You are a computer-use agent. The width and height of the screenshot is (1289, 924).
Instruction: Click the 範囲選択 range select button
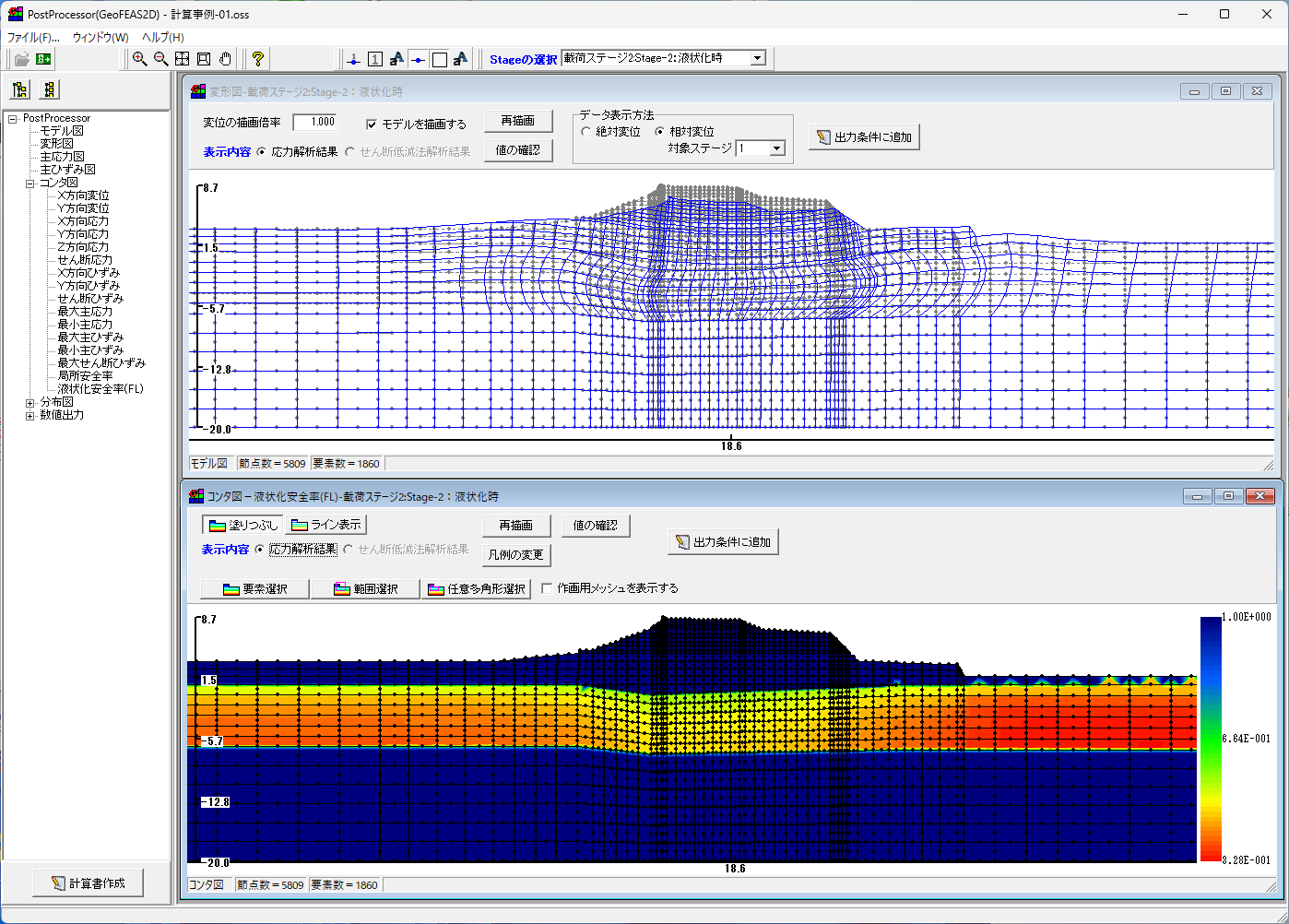[x=365, y=589]
